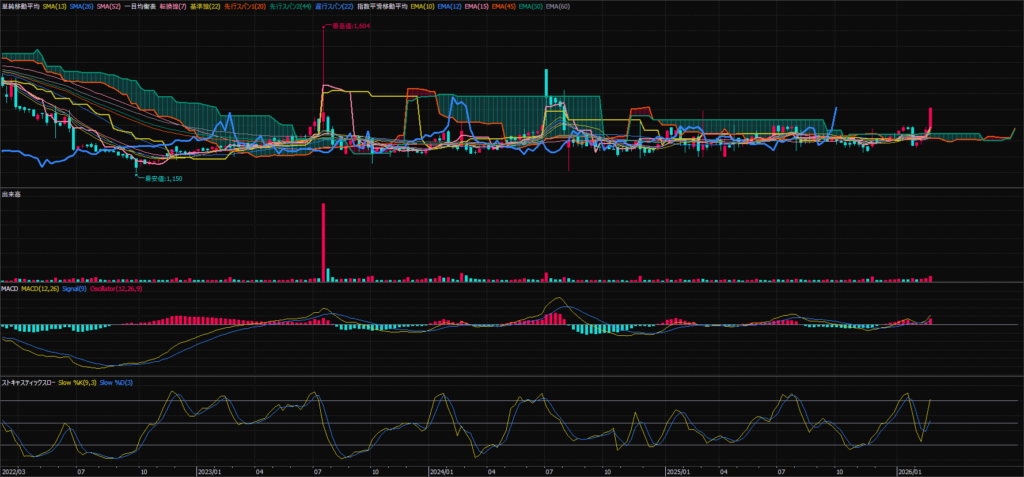Select the 遅行スパン(22) legend entry
This screenshot has width=1024, height=477.
pyautogui.click(x=334, y=6)
